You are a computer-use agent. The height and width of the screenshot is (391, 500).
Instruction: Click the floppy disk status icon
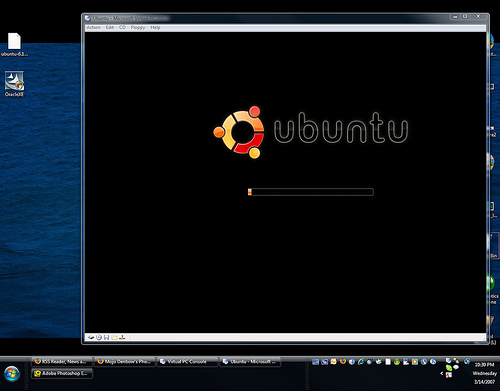pyautogui.click(x=106, y=338)
